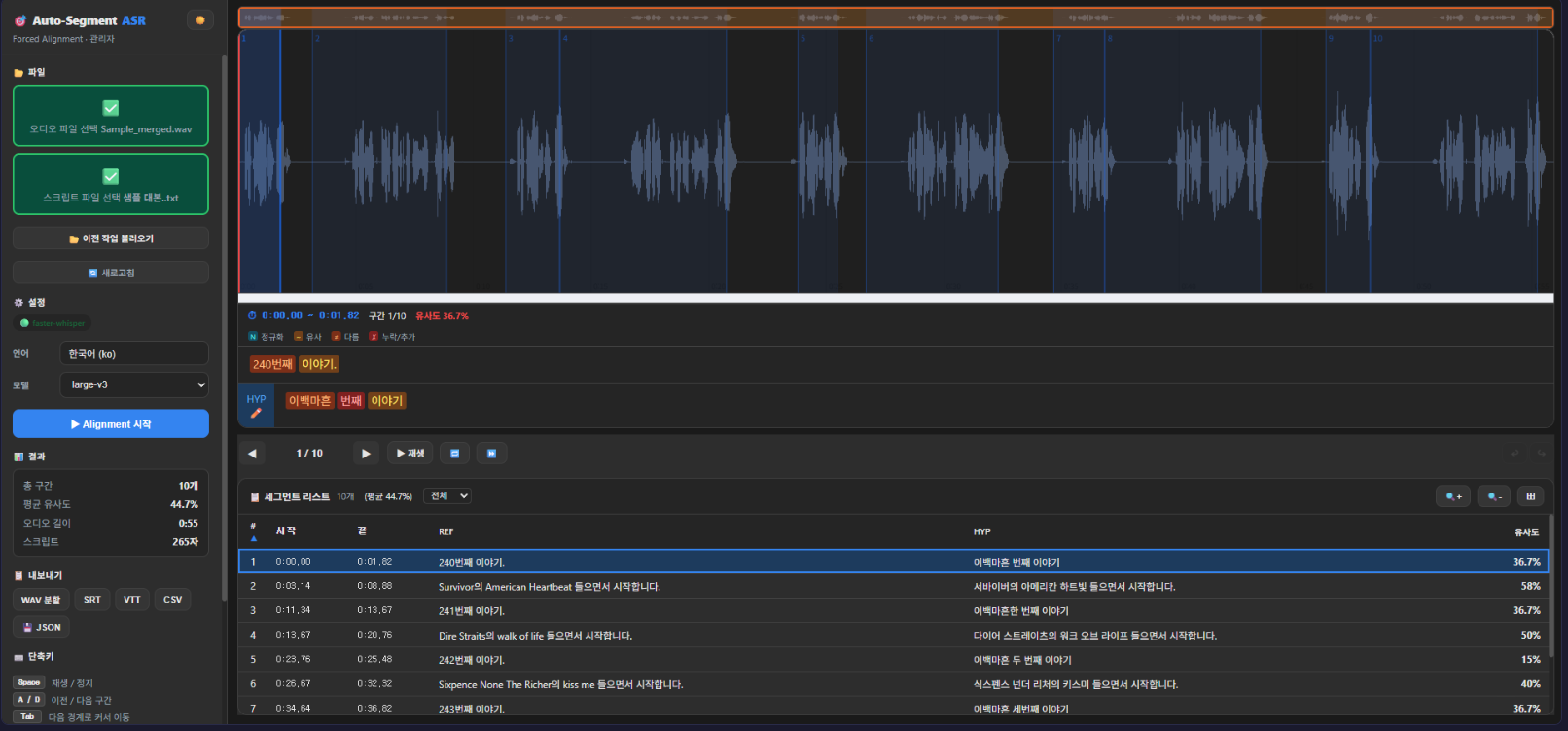
Task: Click the skip-forward icon beside the play button
Action: [x=491, y=454]
